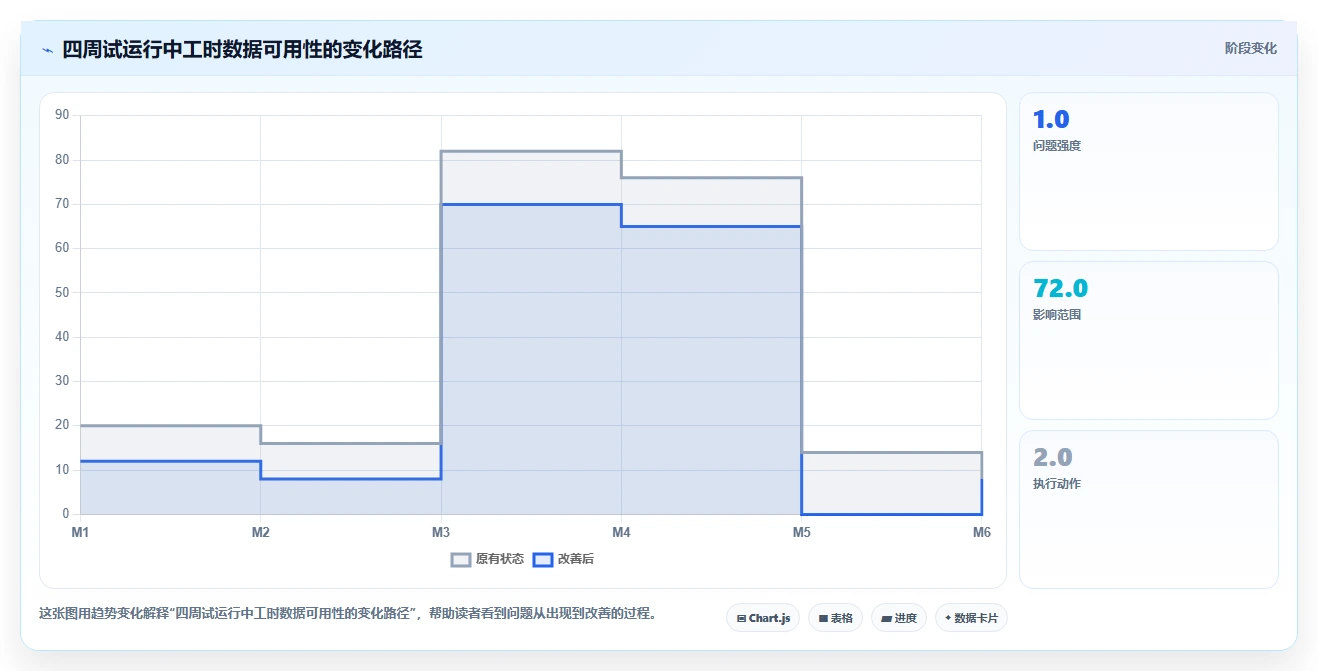Click the chart description sentence below the chart

347,613
